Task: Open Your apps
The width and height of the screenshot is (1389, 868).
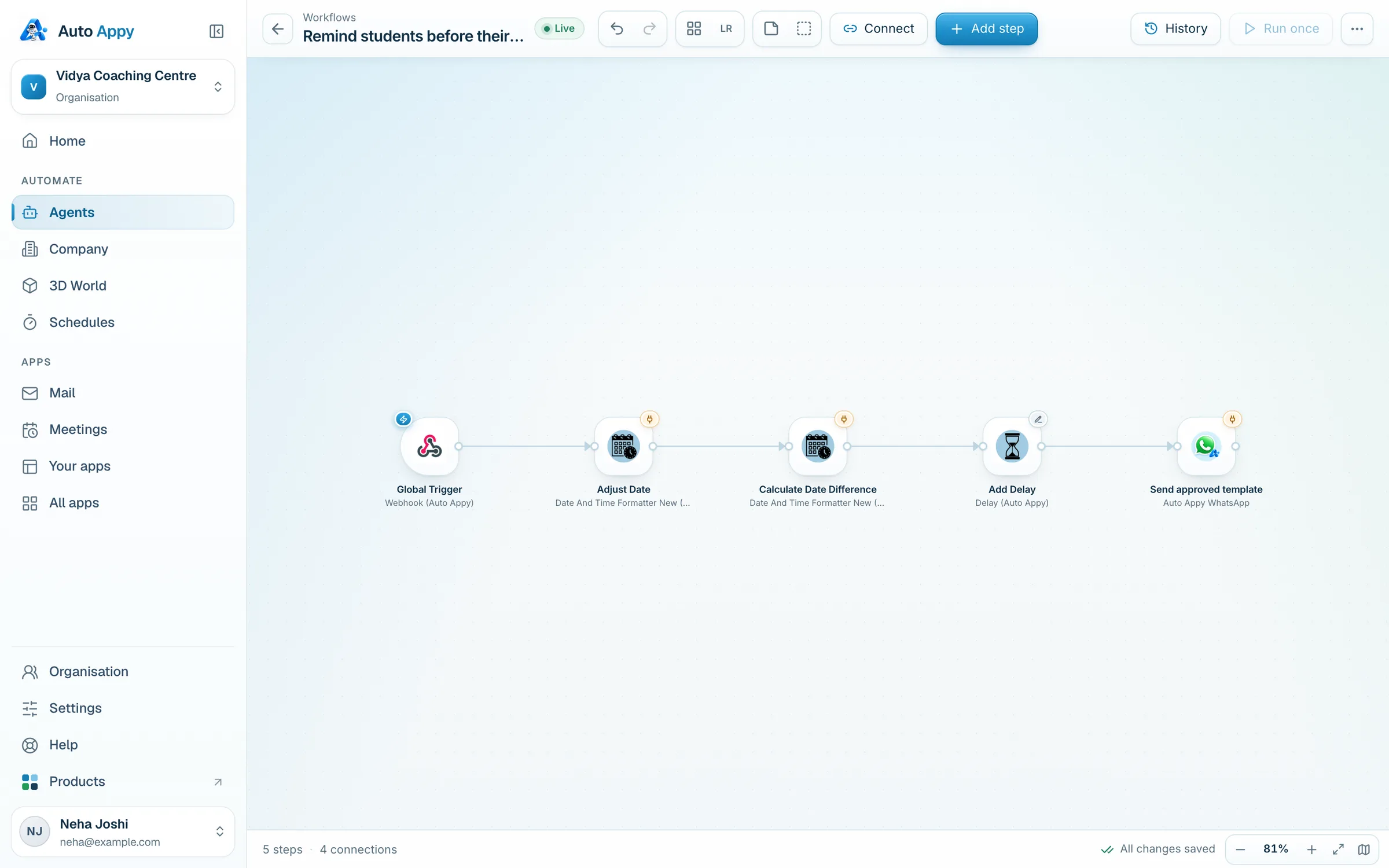Action: click(x=123, y=466)
